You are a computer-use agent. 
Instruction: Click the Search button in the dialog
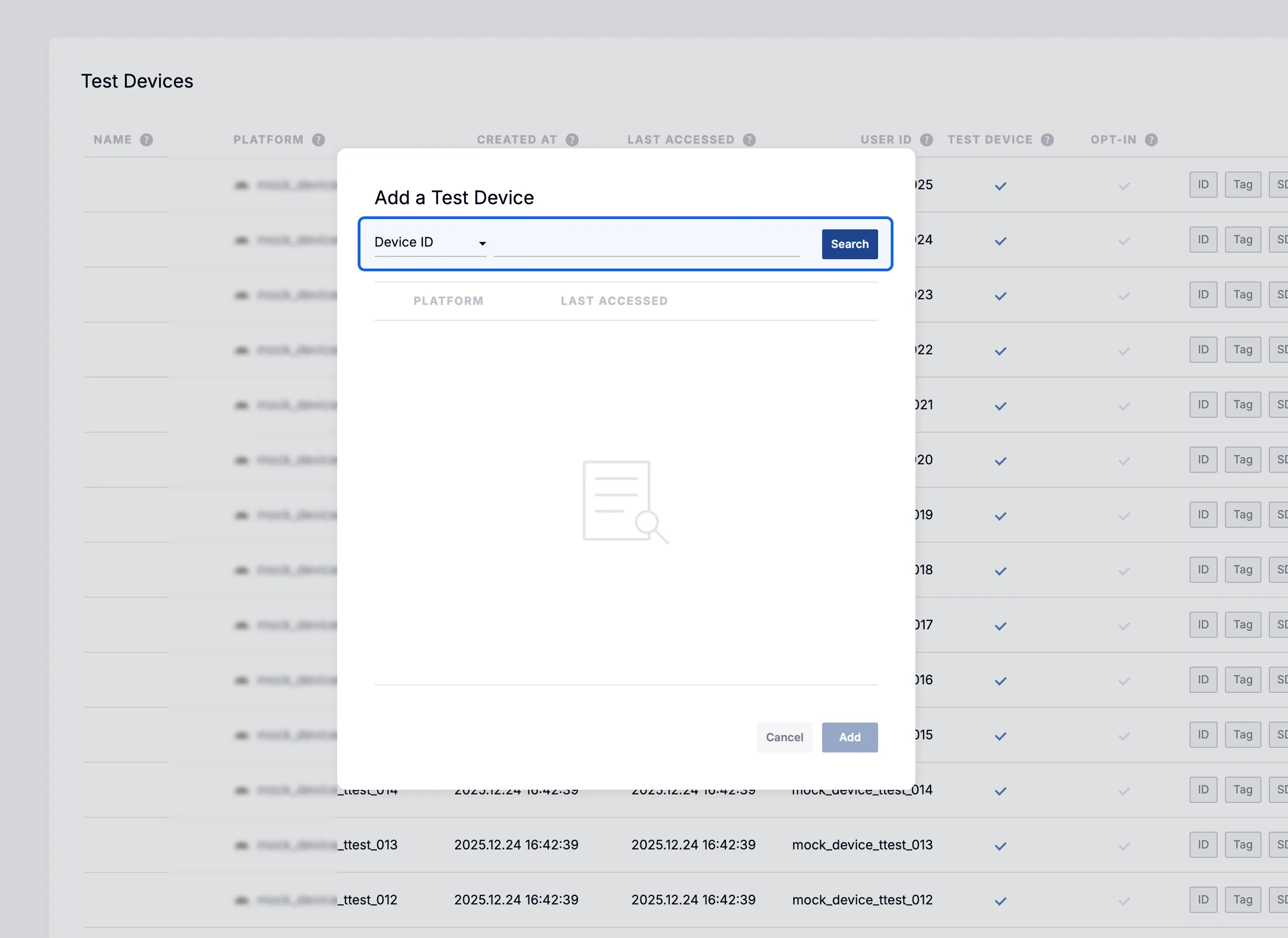(x=850, y=244)
